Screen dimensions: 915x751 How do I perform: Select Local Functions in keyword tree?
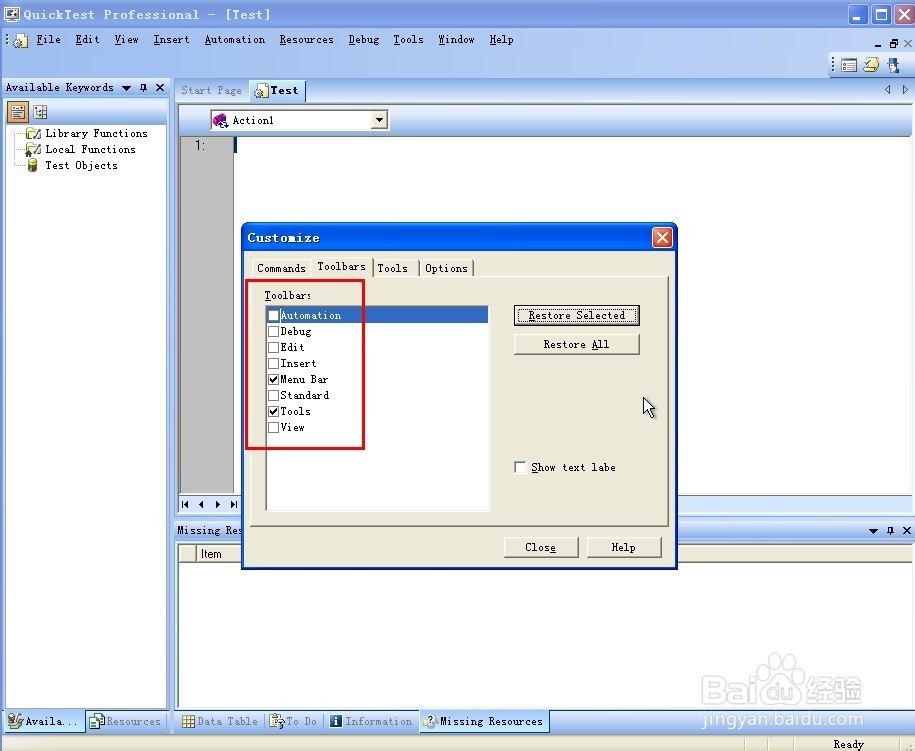pos(90,149)
